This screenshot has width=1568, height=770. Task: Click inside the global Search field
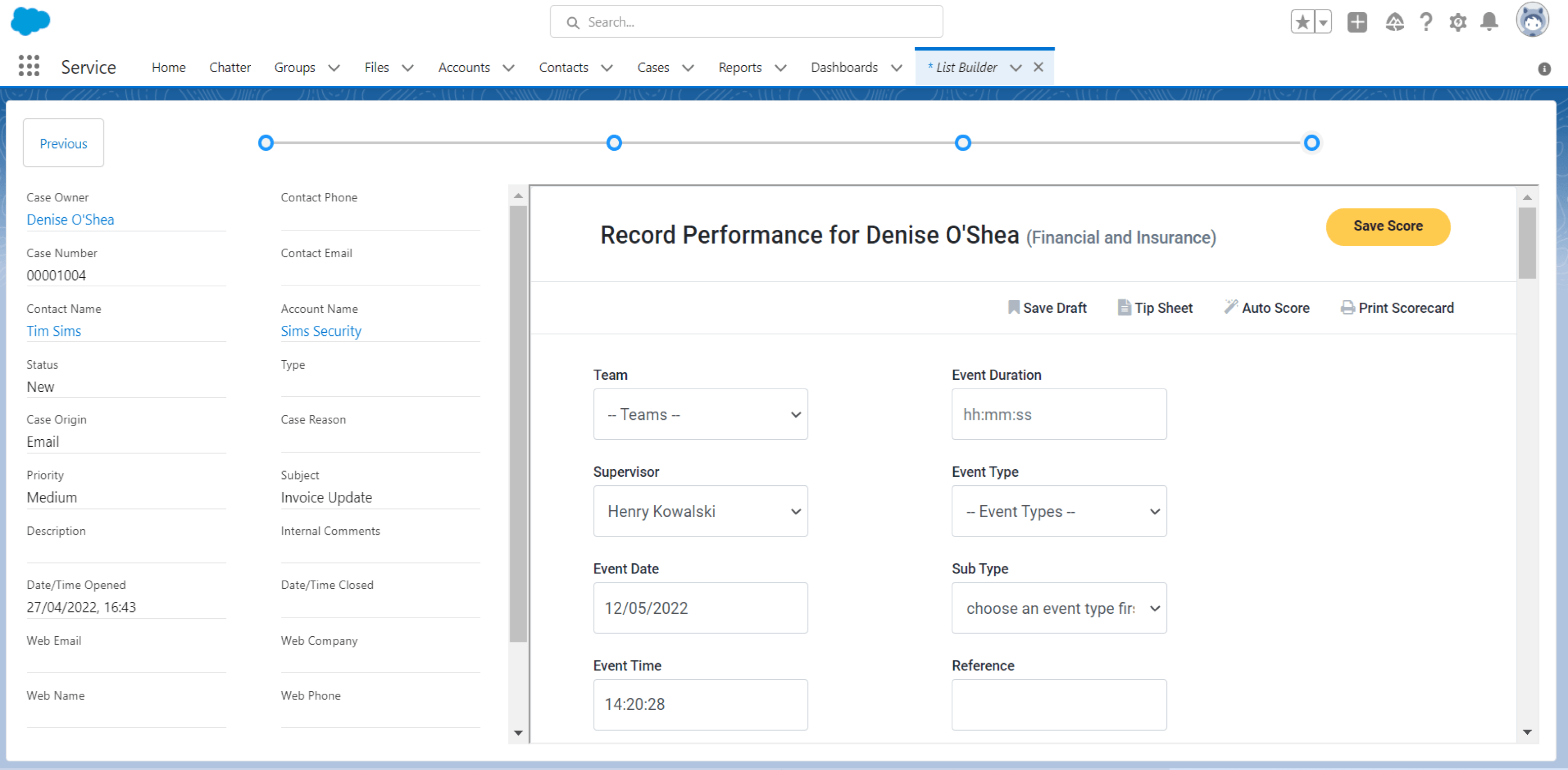pyautogui.click(x=746, y=21)
